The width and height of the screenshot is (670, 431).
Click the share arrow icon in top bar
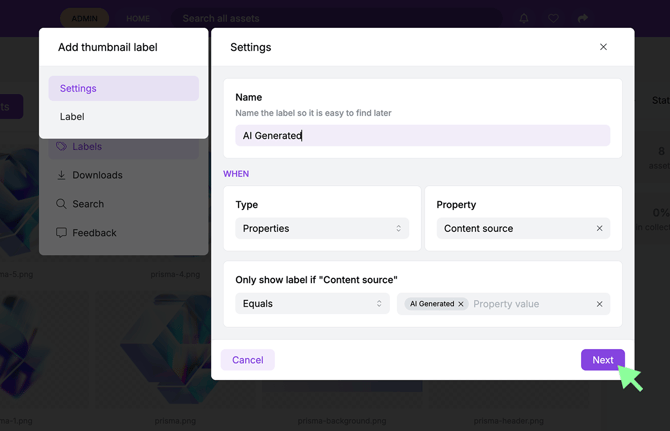[x=583, y=18]
